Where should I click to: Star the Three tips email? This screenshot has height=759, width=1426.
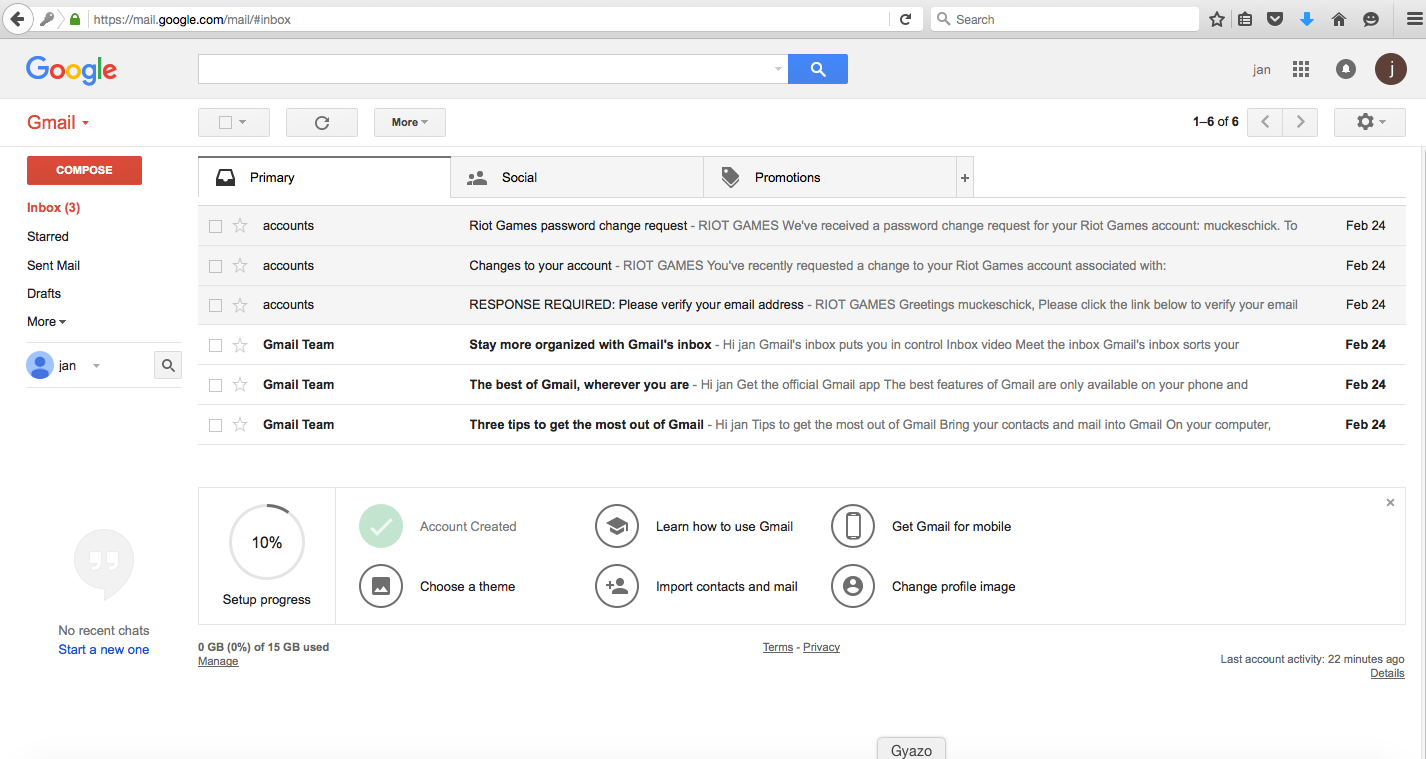240,425
